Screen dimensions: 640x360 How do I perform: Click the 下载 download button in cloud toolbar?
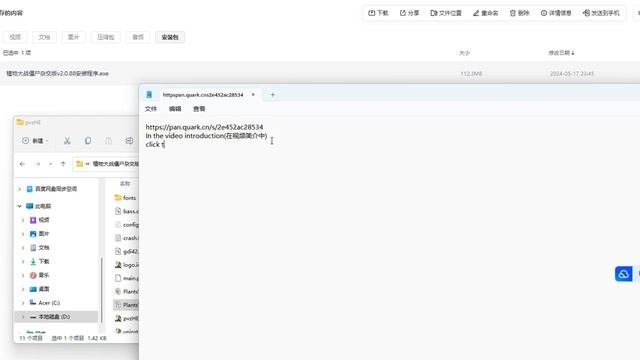[378, 13]
